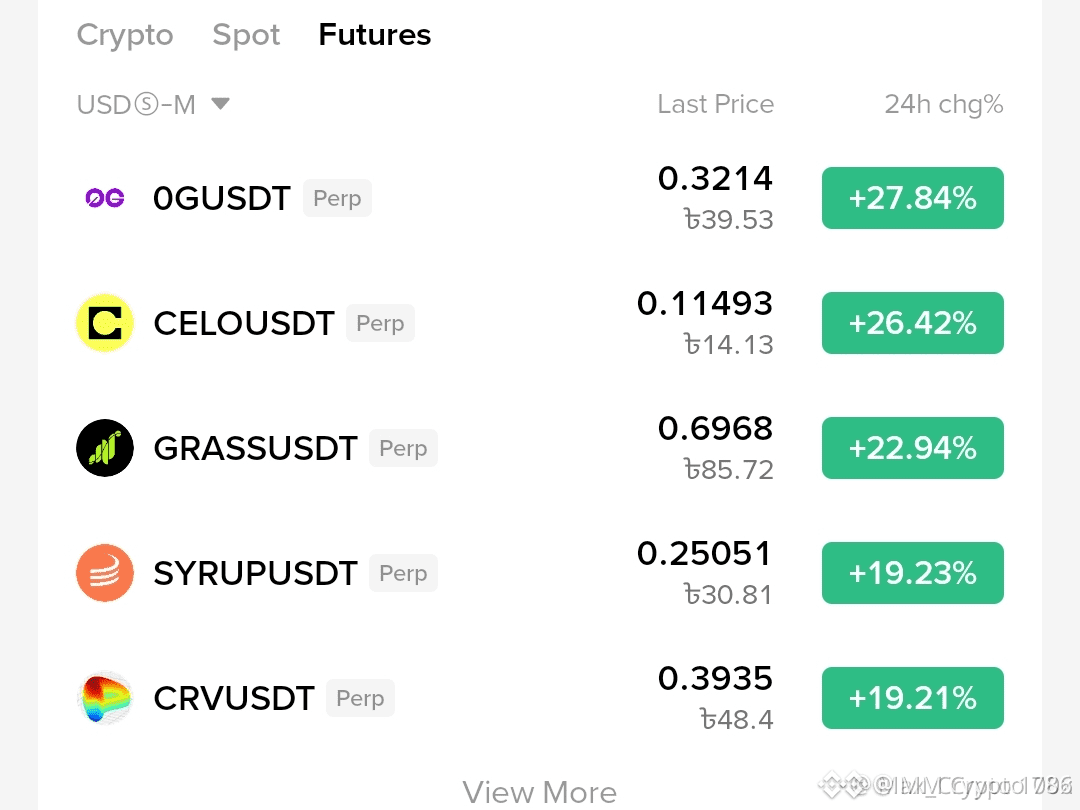1080x810 pixels.
Task: Switch to the Crypto tab
Action: tap(125, 34)
